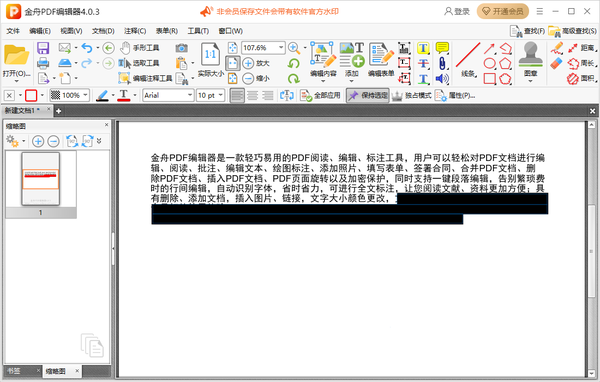Image resolution: width=600 pixels, height=382 pixels.
Task: Select the 手形工具 hand tool
Action: [140, 48]
